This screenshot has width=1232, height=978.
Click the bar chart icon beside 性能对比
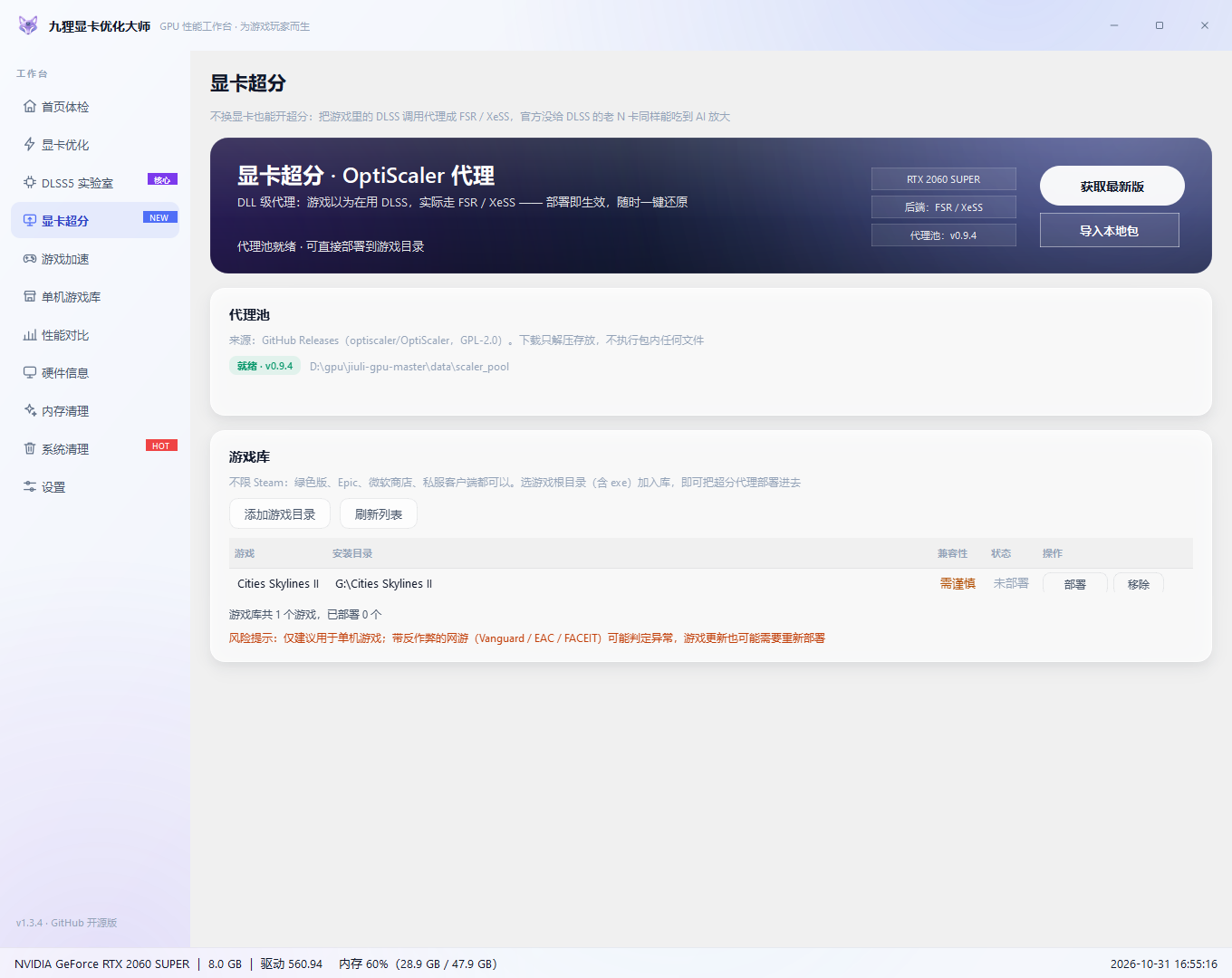coord(30,335)
